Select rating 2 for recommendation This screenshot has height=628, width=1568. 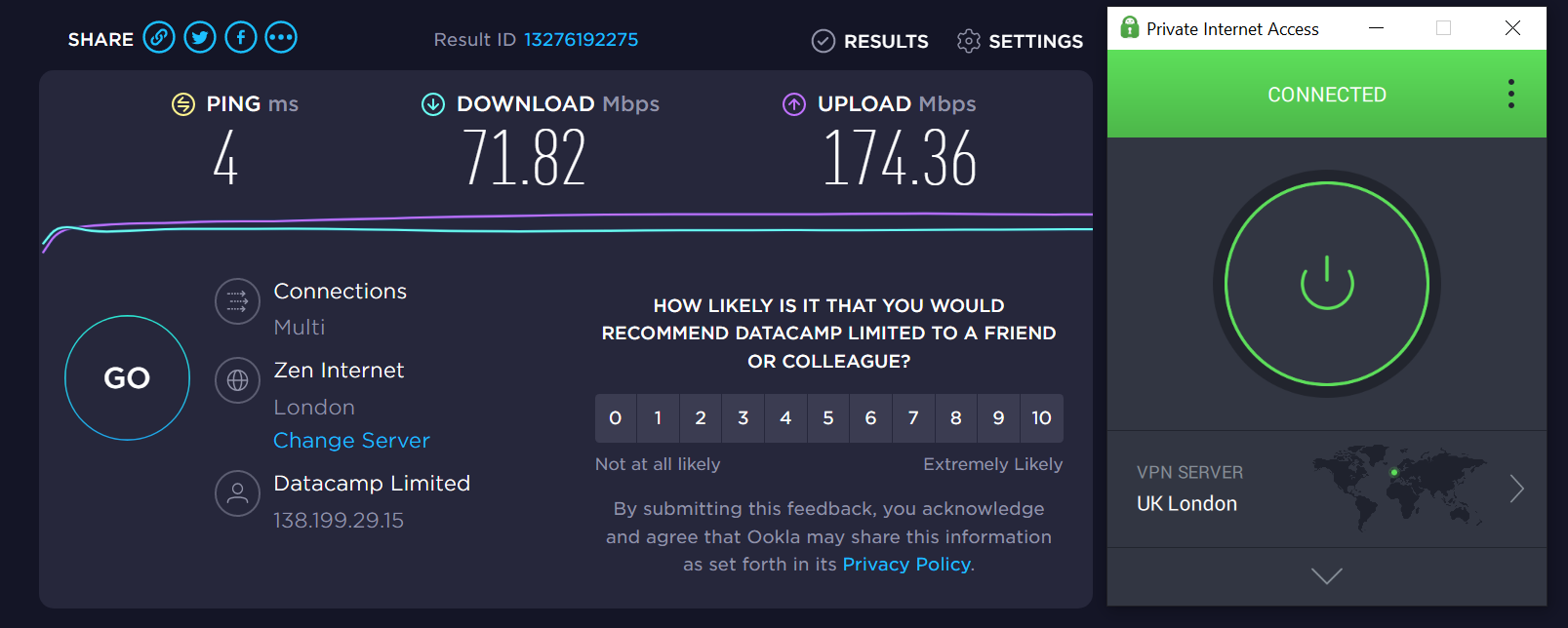[x=701, y=418]
